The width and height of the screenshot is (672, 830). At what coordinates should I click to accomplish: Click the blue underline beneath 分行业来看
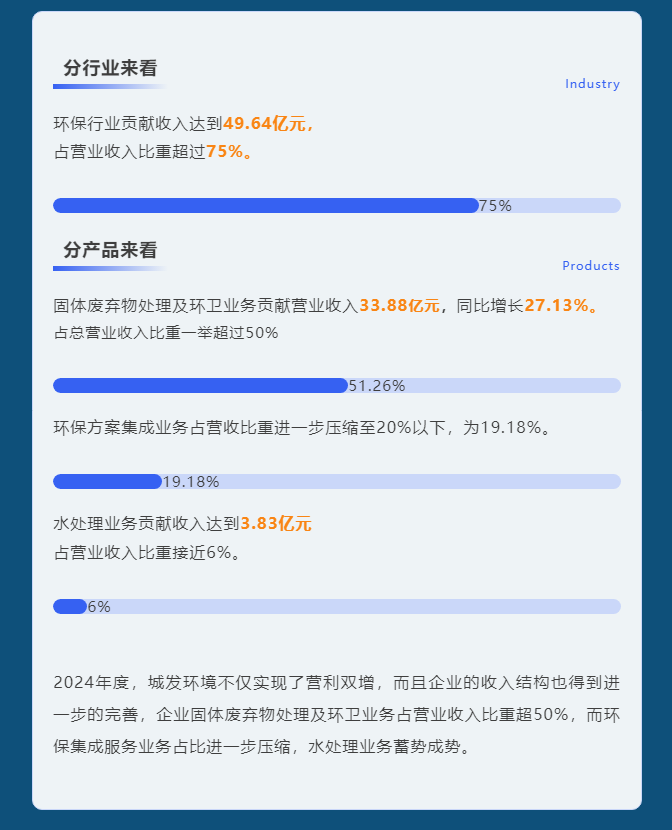110,86
